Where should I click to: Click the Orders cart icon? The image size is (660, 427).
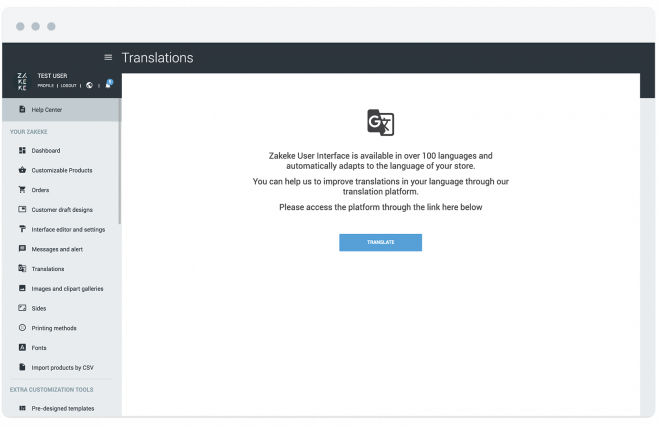click(22, 190)
